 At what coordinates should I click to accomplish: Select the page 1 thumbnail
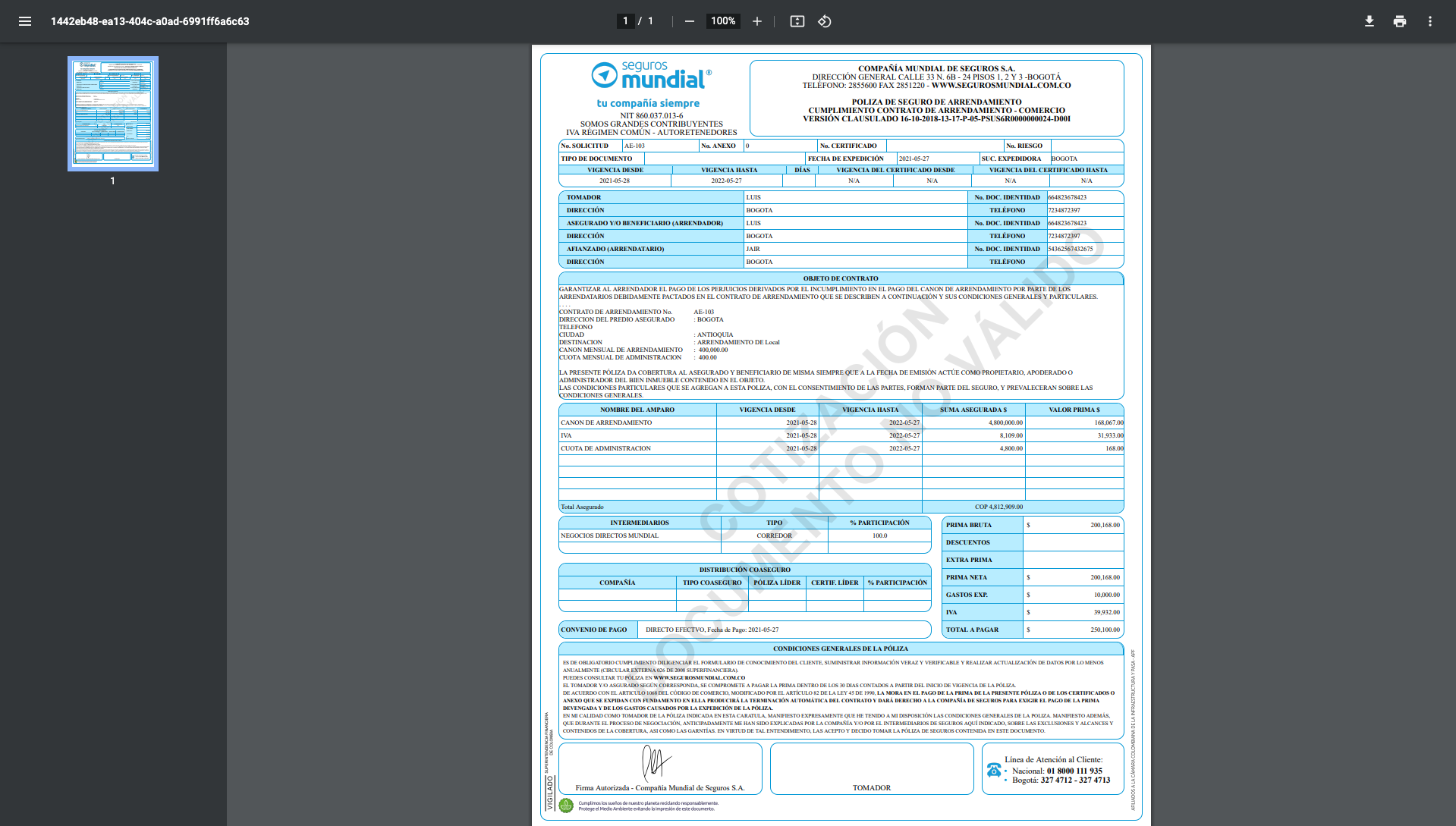(x=113, y=114)
